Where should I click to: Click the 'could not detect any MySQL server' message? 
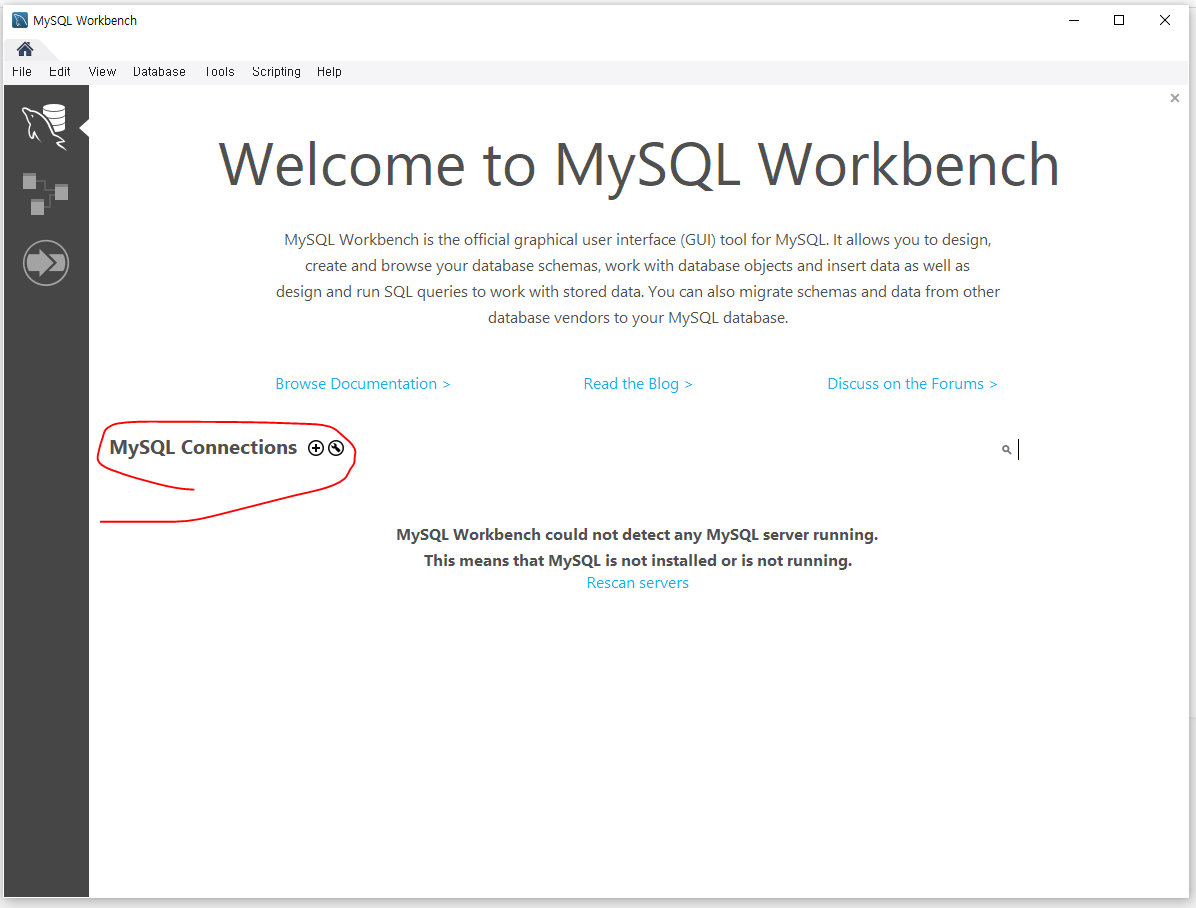tap(637, 535)
